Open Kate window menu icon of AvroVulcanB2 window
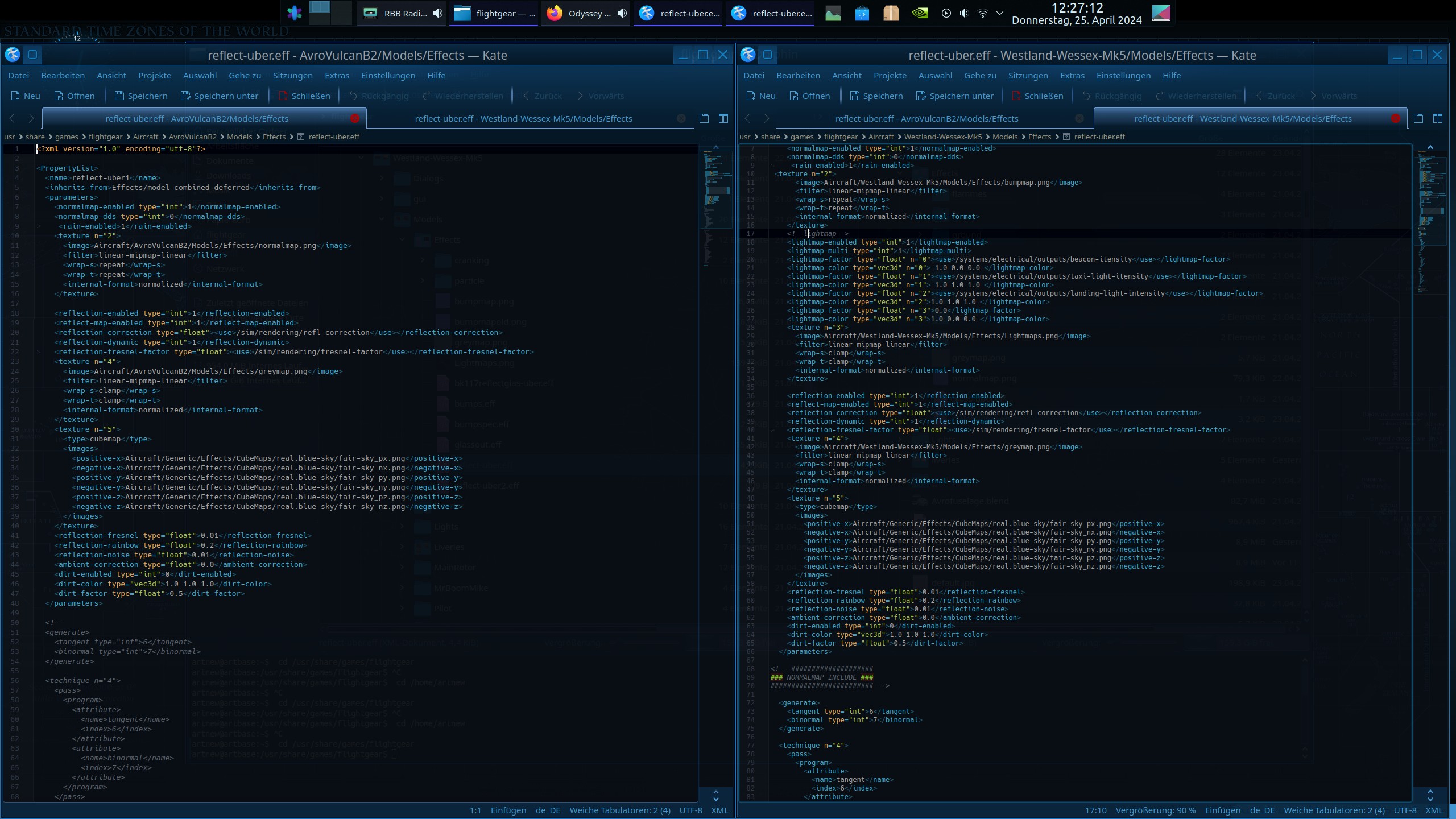The height and width of the screenshot is (819, 1456). (x=13, y=55)
